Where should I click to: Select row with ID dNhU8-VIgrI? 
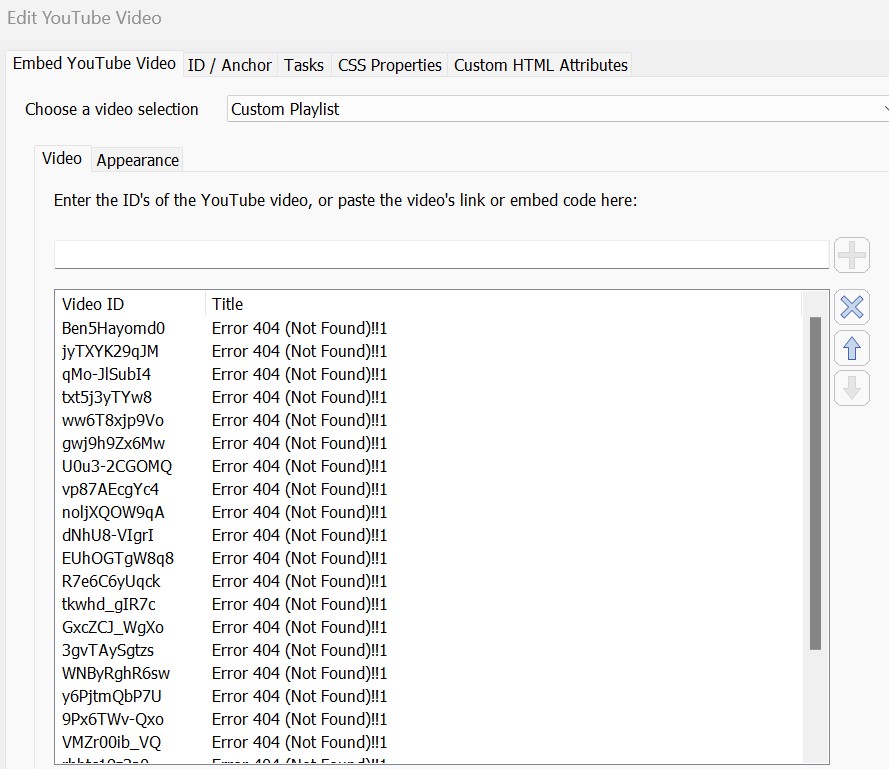pos(429,535)
